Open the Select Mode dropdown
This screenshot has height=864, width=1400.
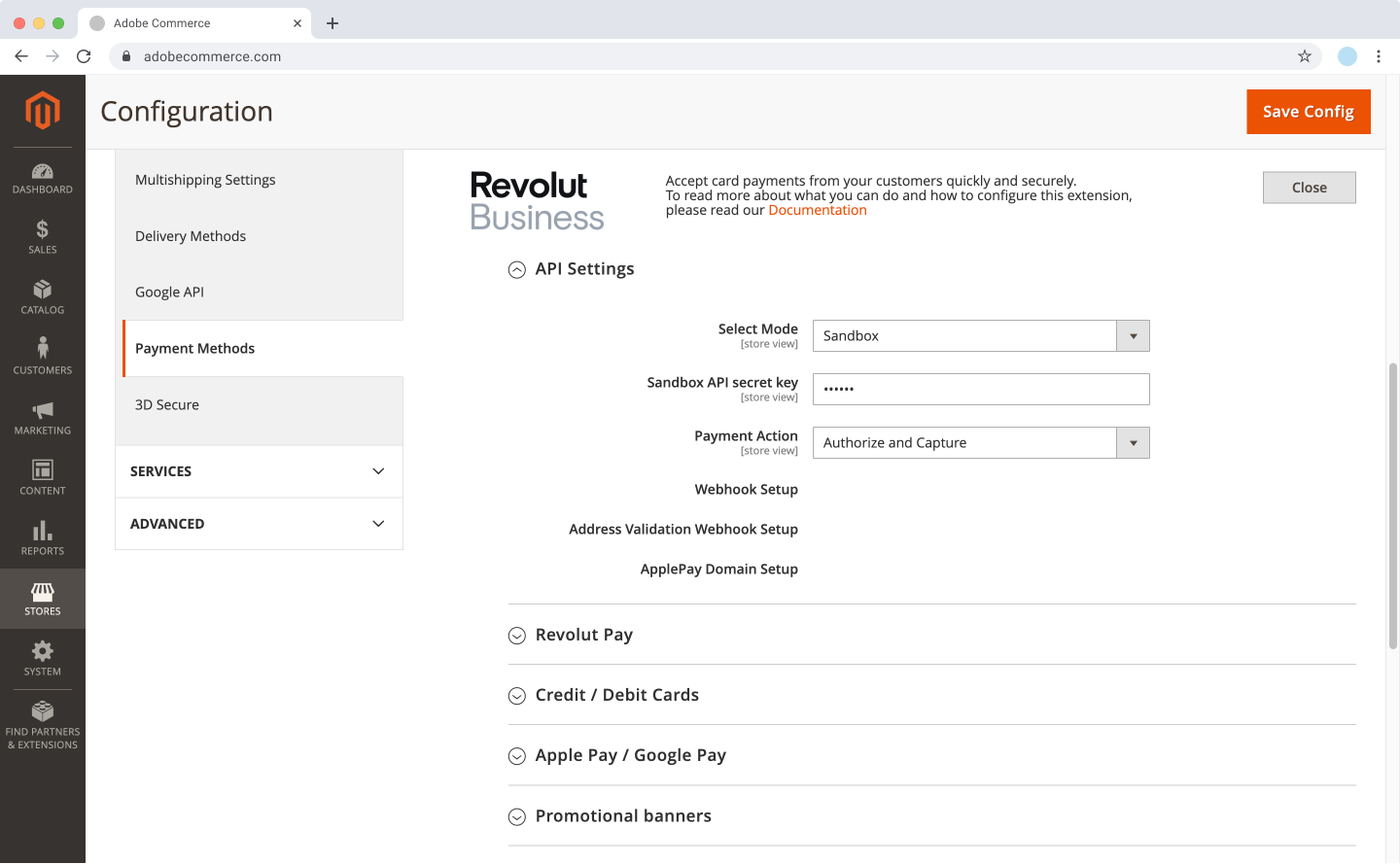[981, 336]
